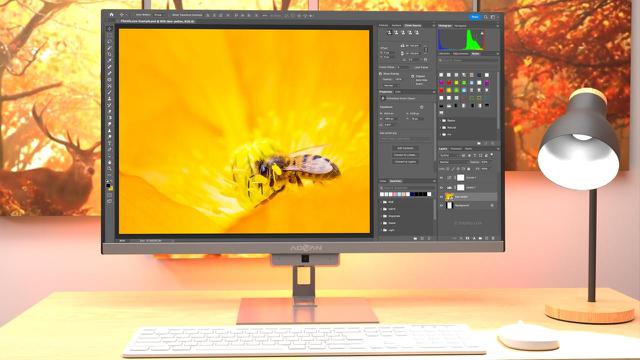Switch to the Channels tab
Viewport: 640px width, 360px height.
pos(456,149)
